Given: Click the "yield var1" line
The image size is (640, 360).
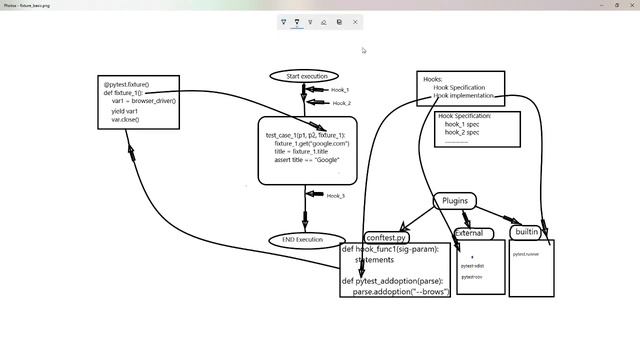Looking at the screenshot, I should tap(124, 111).
